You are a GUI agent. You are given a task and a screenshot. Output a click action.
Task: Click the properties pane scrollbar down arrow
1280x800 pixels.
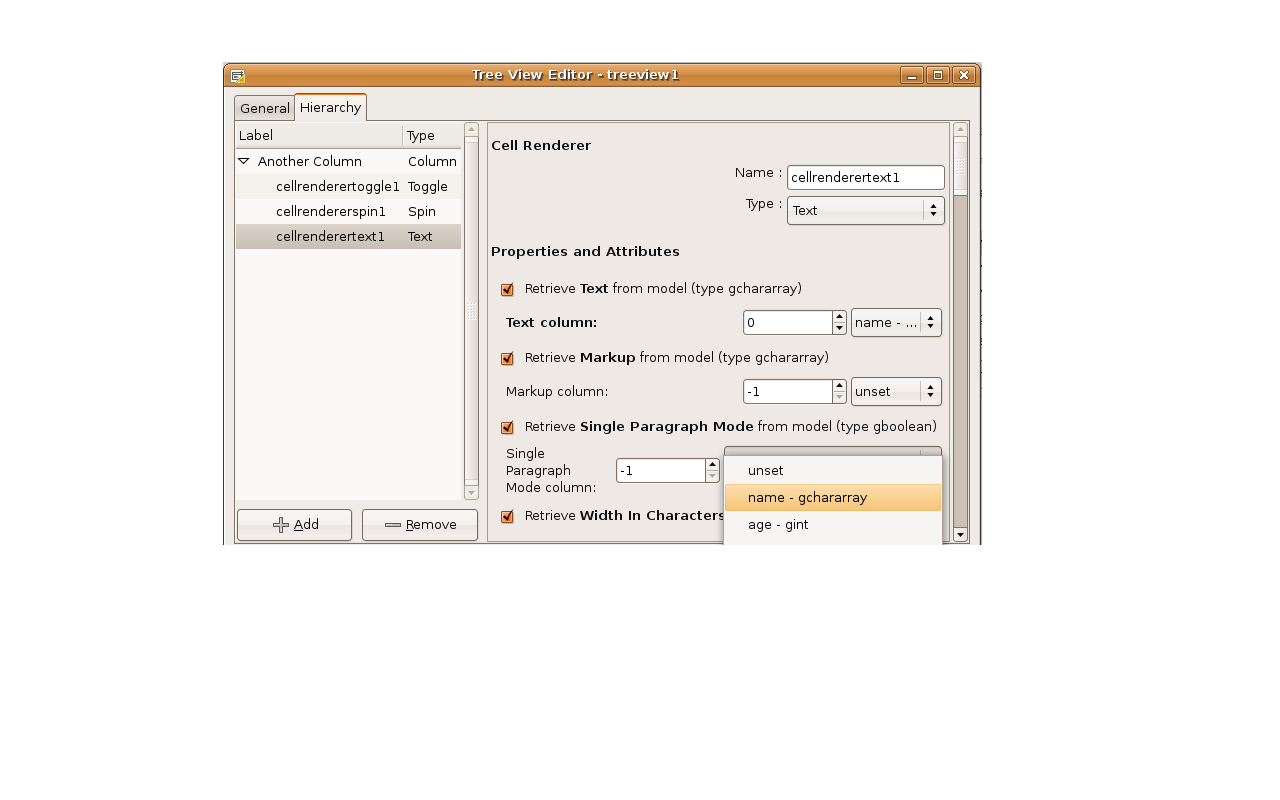pos(961,535)
